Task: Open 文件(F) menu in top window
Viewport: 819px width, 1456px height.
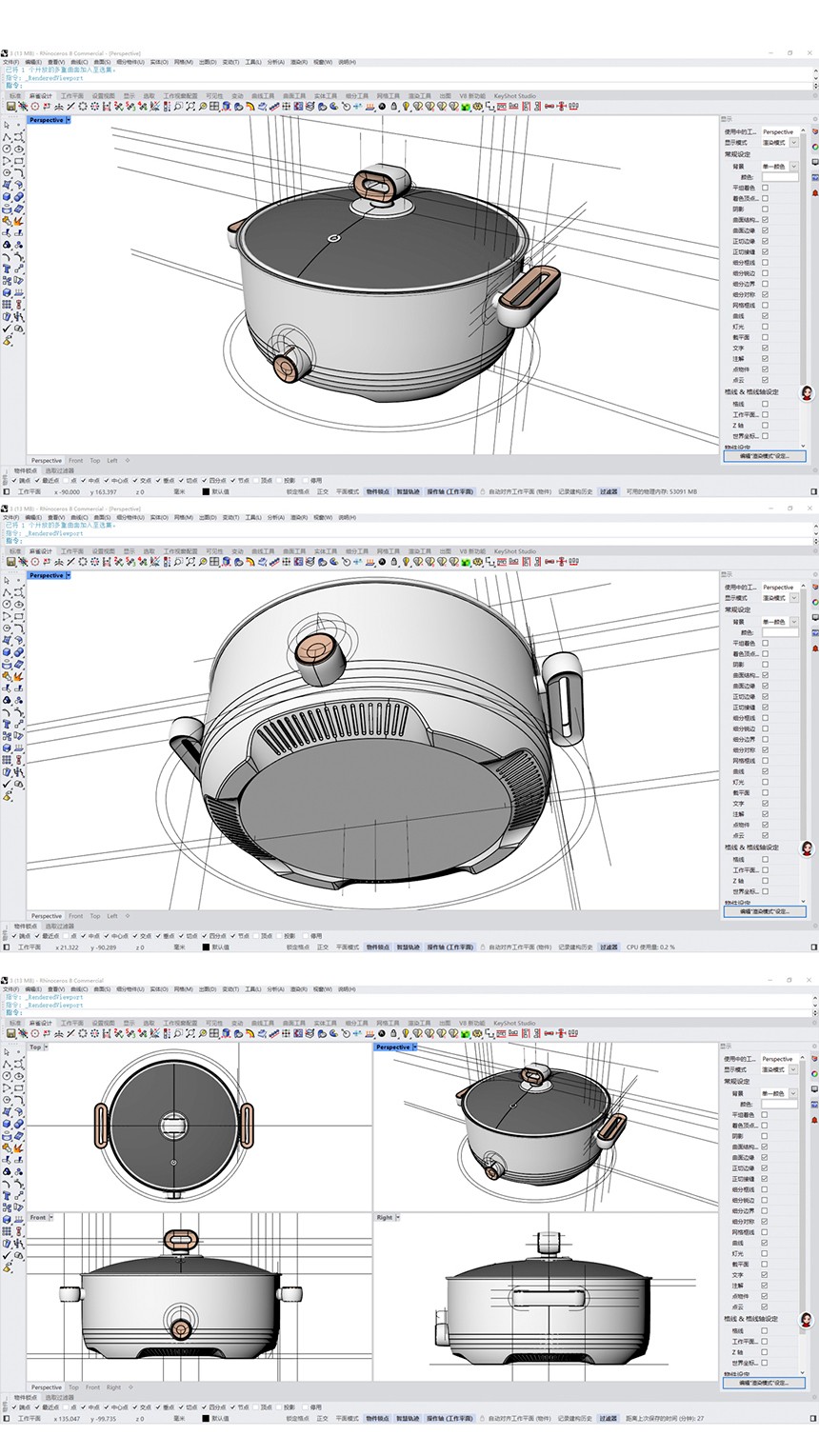Action: 10,62
